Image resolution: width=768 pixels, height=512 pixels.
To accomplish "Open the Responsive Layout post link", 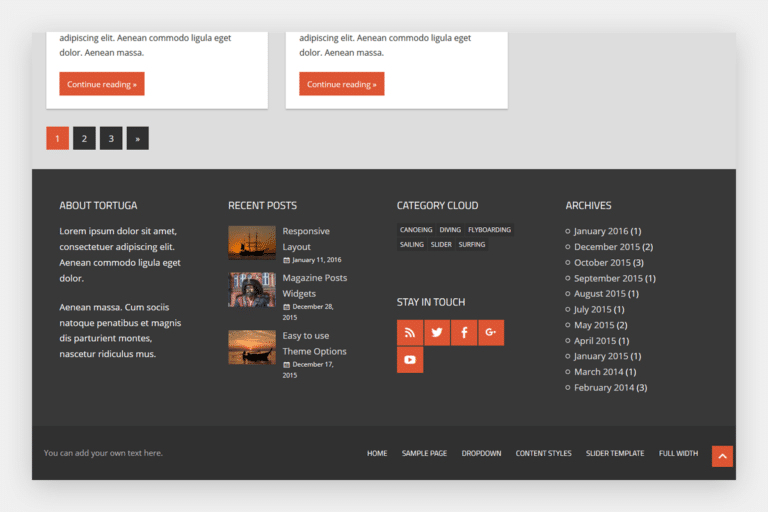I will 306,239.
